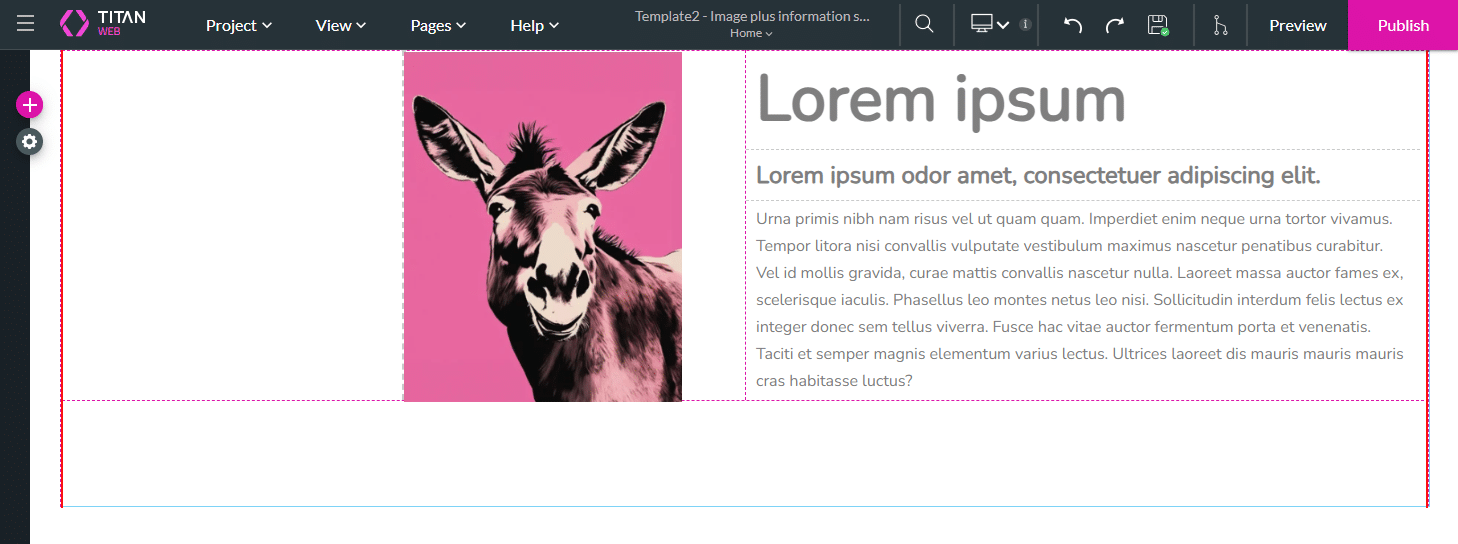Open the version branch icon

point(1220,25)
